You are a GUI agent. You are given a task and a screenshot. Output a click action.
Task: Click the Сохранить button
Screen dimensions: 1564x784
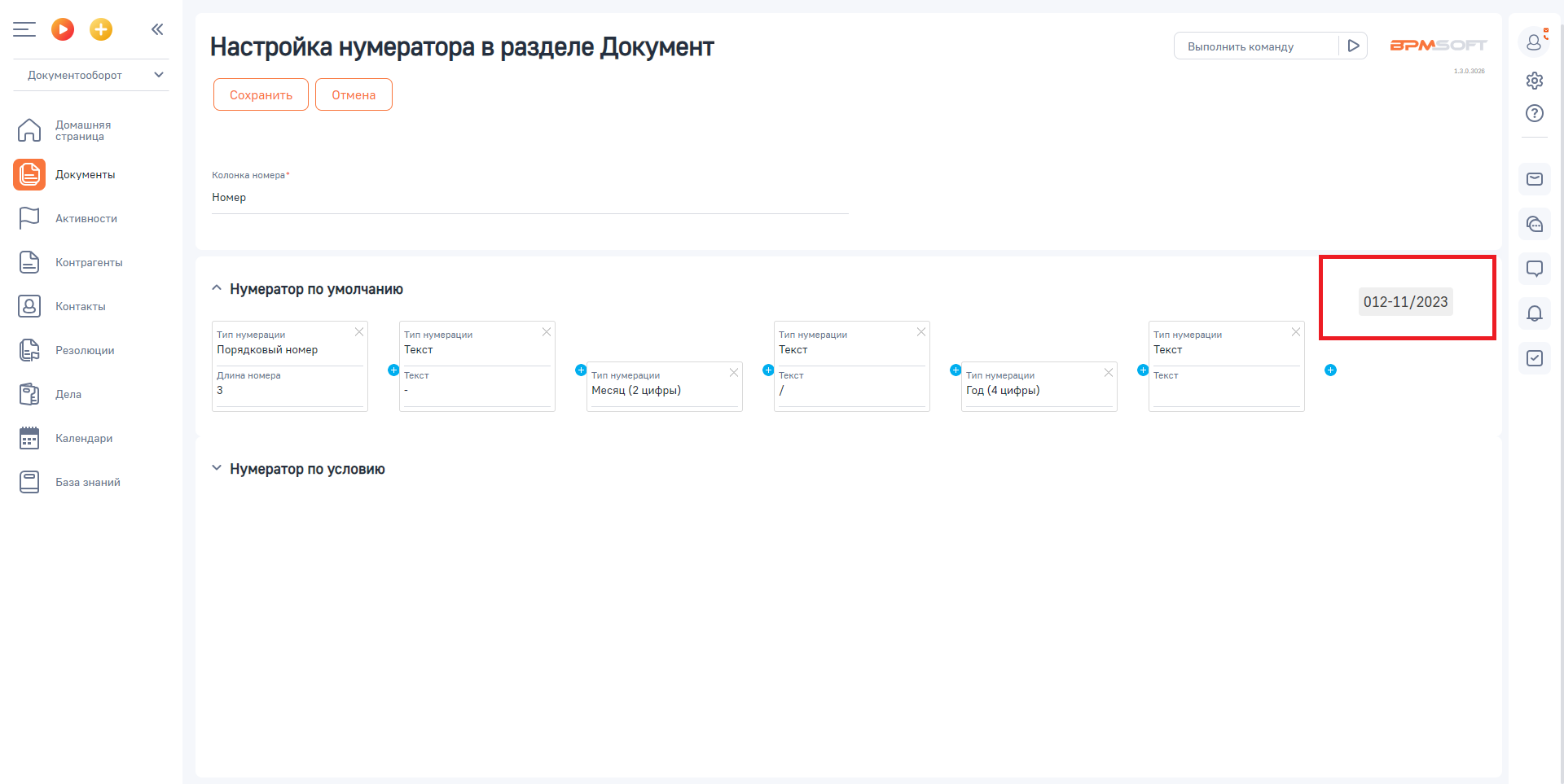261,94
